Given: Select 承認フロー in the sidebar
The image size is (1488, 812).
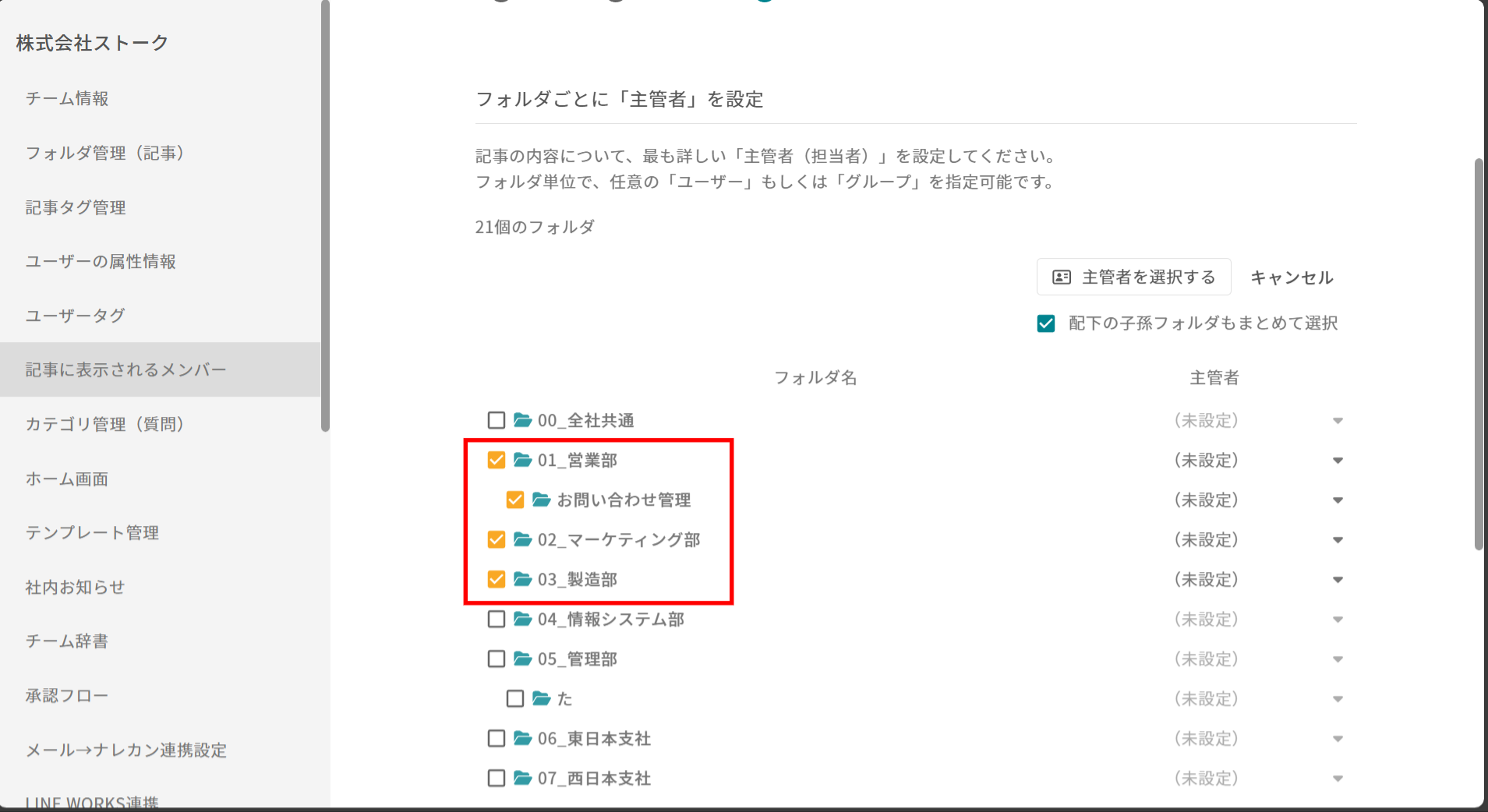Looking at the screenshot, I should tap(67, 696).
